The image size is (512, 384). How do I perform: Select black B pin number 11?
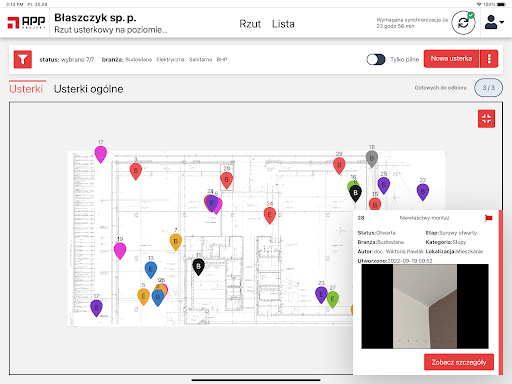pos(198,267)
